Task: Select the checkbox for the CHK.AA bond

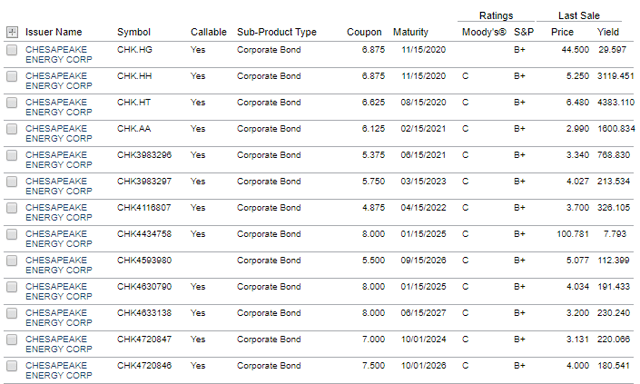Action: [x=12, y=129]
